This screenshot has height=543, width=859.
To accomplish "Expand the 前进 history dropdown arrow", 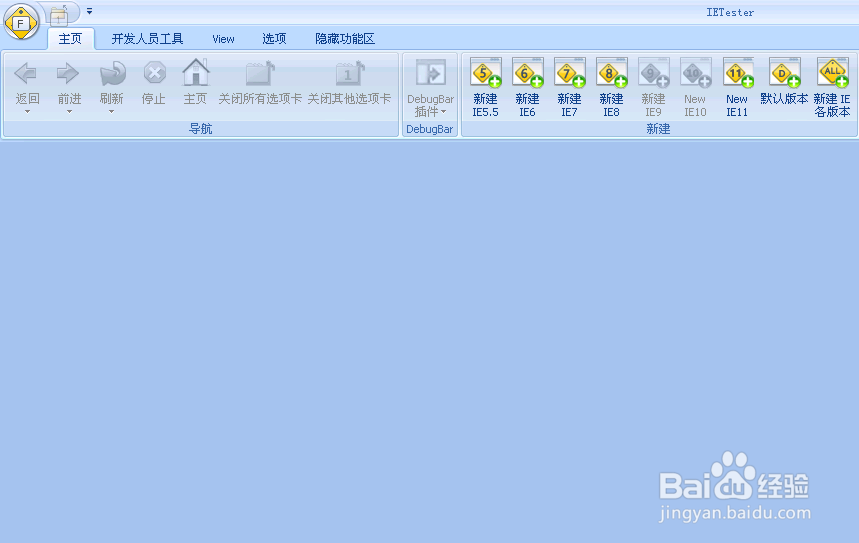I will pos(69,112).
